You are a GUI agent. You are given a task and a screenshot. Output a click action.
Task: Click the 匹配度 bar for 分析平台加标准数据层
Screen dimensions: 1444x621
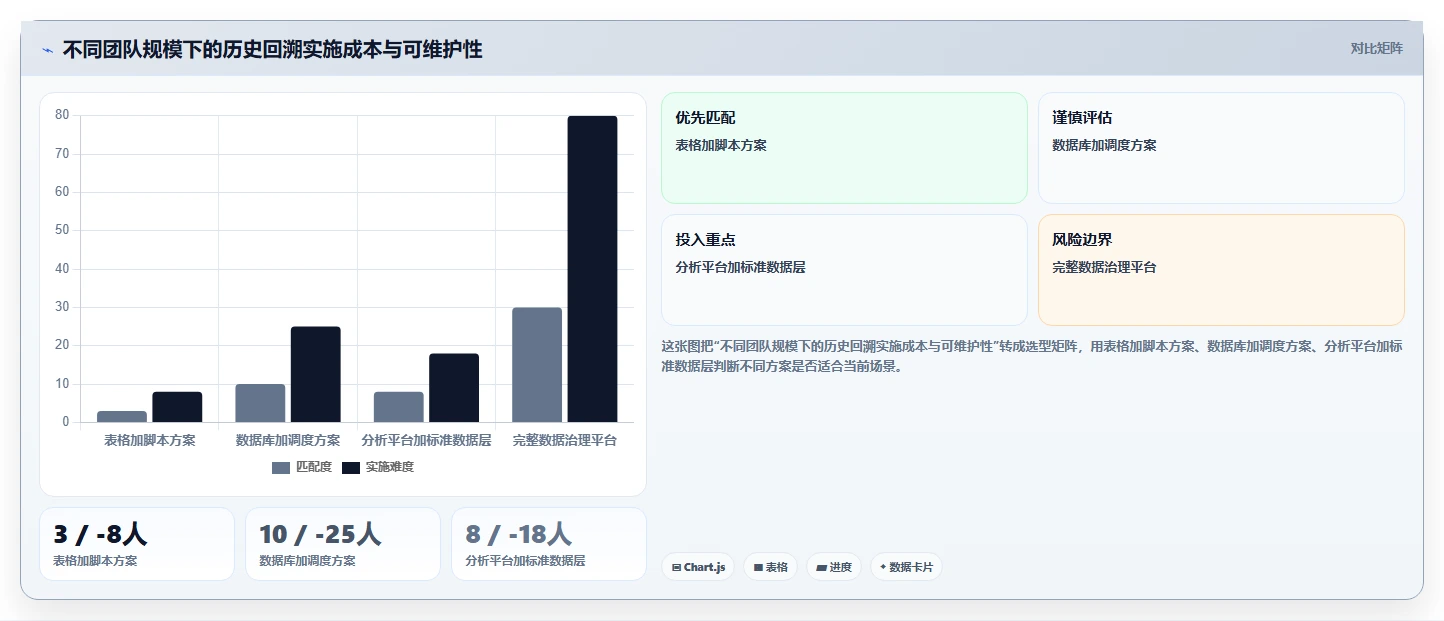click(399, 407)
